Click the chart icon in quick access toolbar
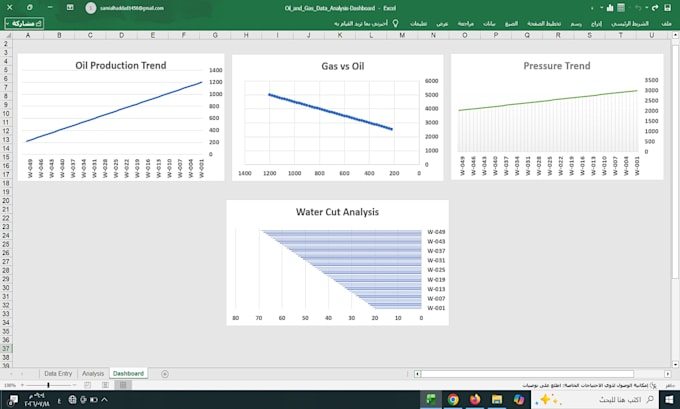 (x=610, y=8)
